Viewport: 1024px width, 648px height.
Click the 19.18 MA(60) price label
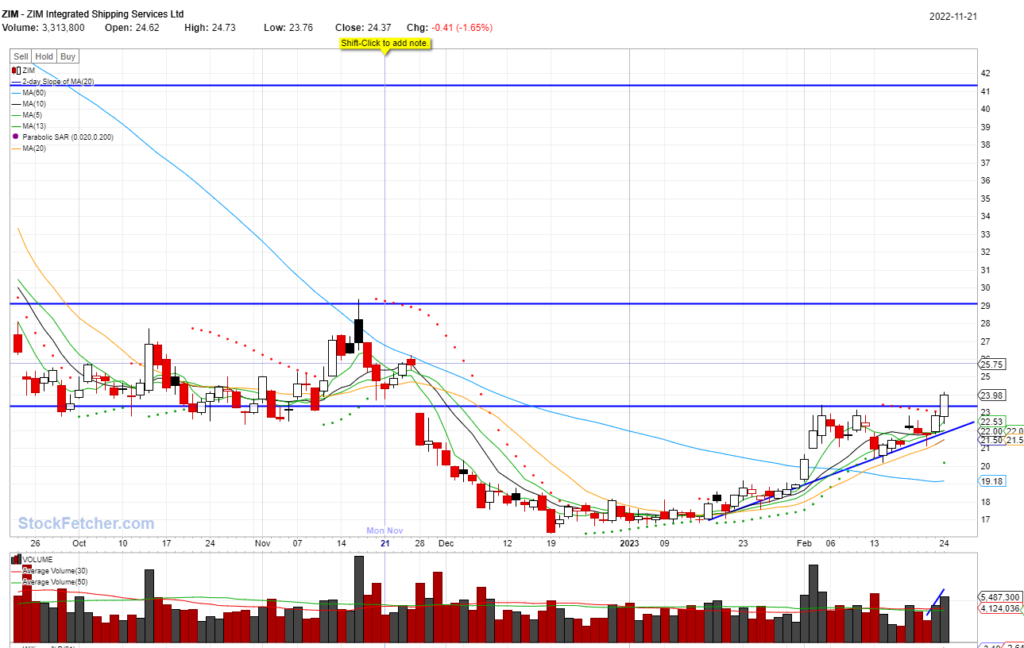(x=992, y=481)
